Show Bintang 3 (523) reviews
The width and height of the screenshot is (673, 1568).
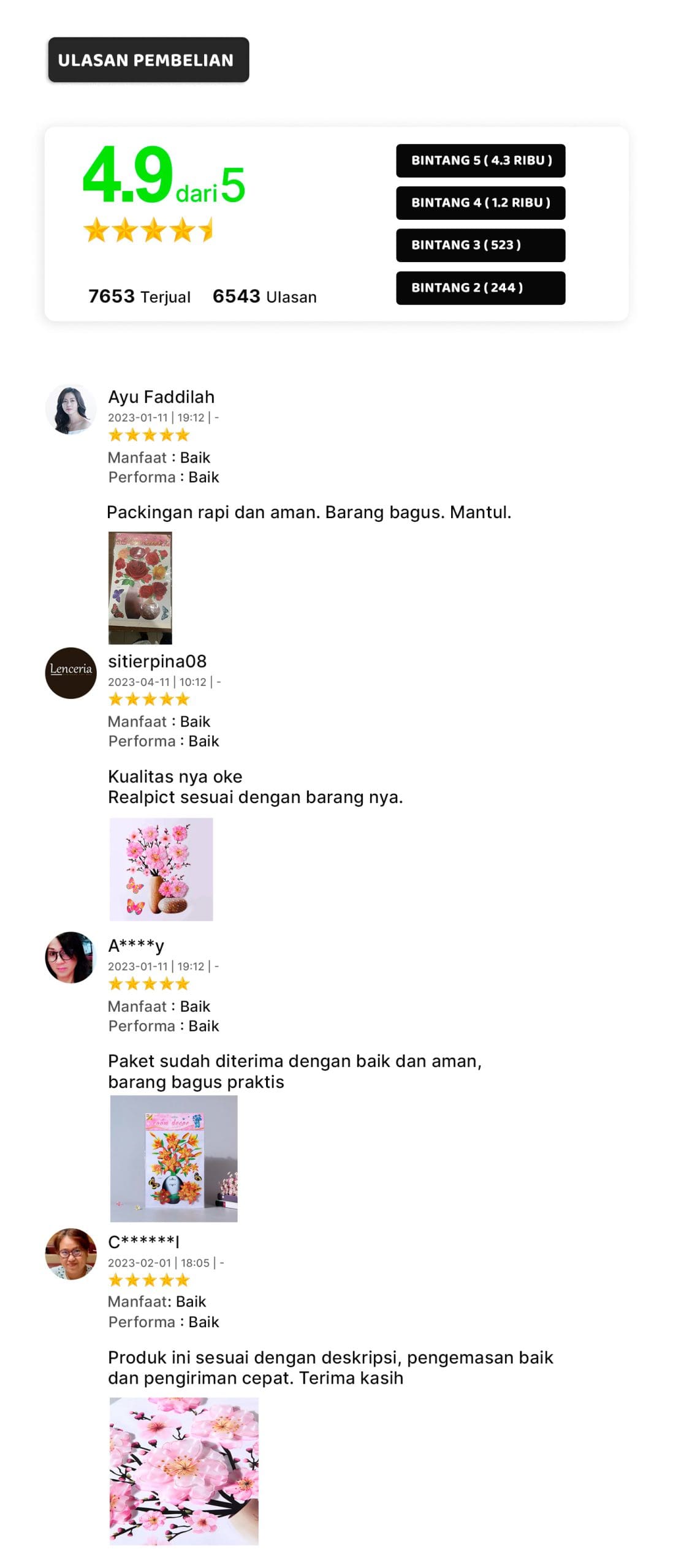[481, 245]
